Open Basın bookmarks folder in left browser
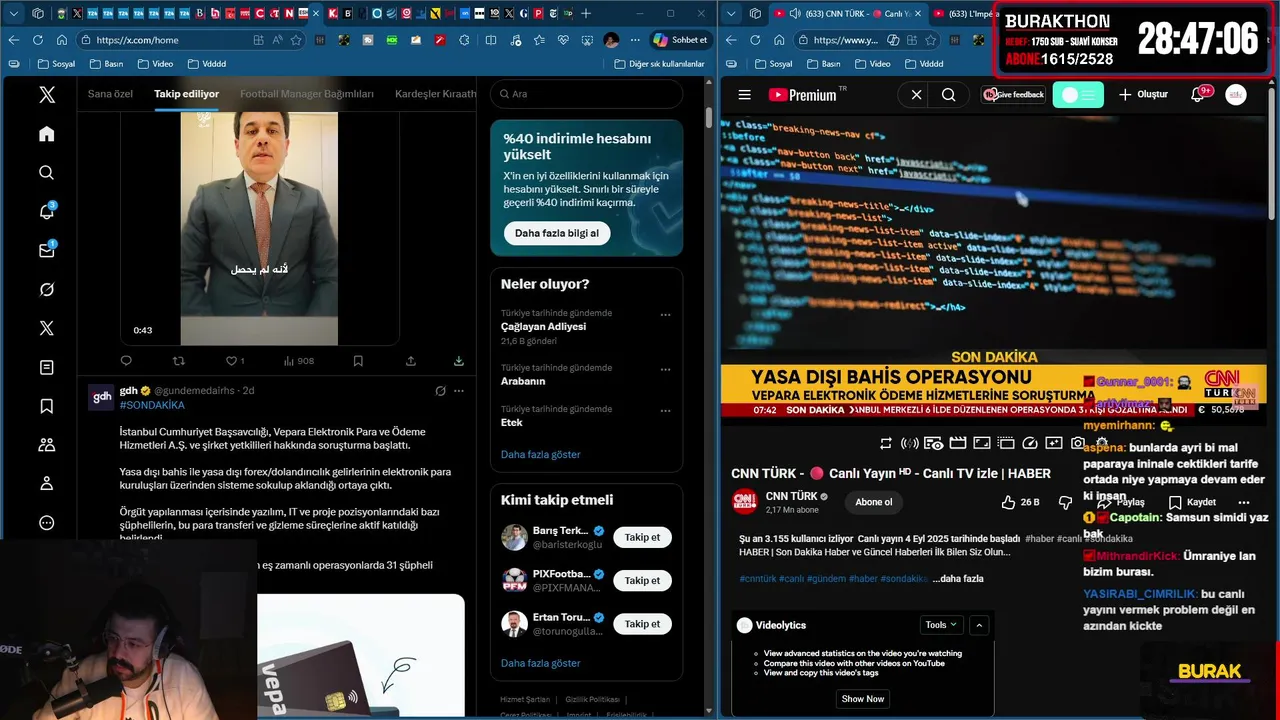Screen dimensions: 1280x720 point(106,64)
